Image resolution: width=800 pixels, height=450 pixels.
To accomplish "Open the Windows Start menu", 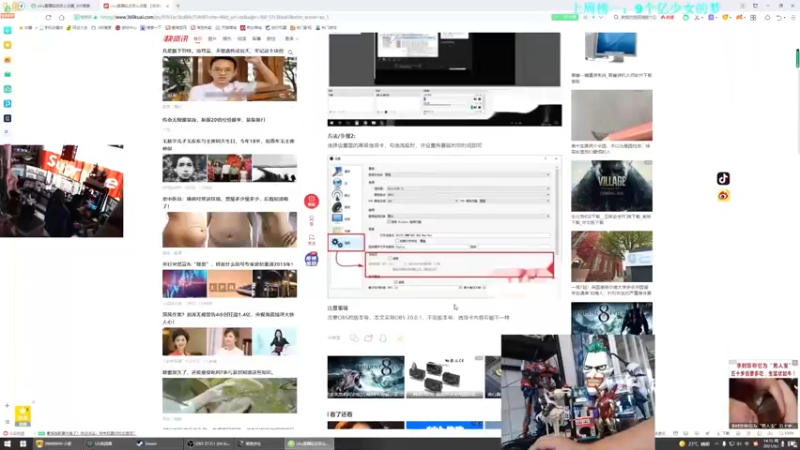I will (7, 444).
